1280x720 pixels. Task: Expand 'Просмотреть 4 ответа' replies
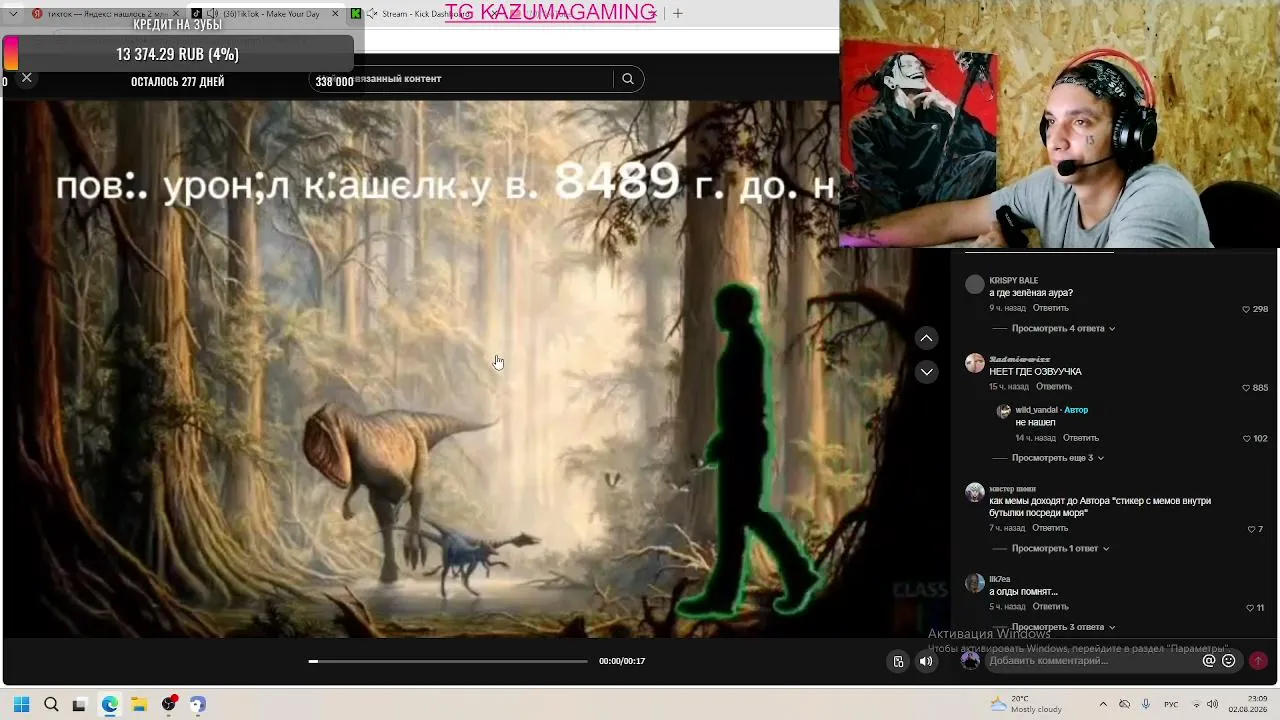[x=1063, y=328]
